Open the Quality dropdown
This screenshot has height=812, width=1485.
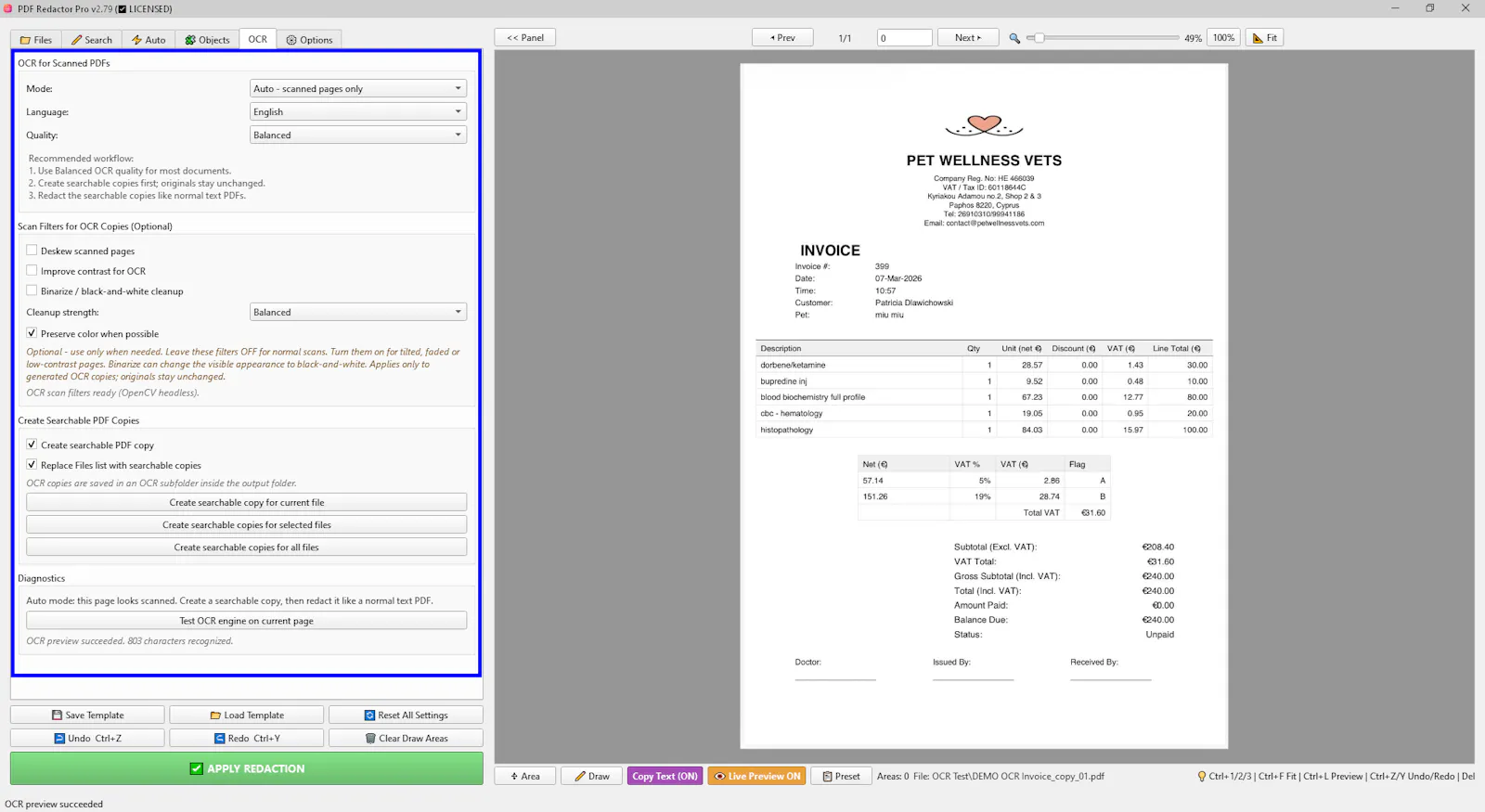point(358,135)
